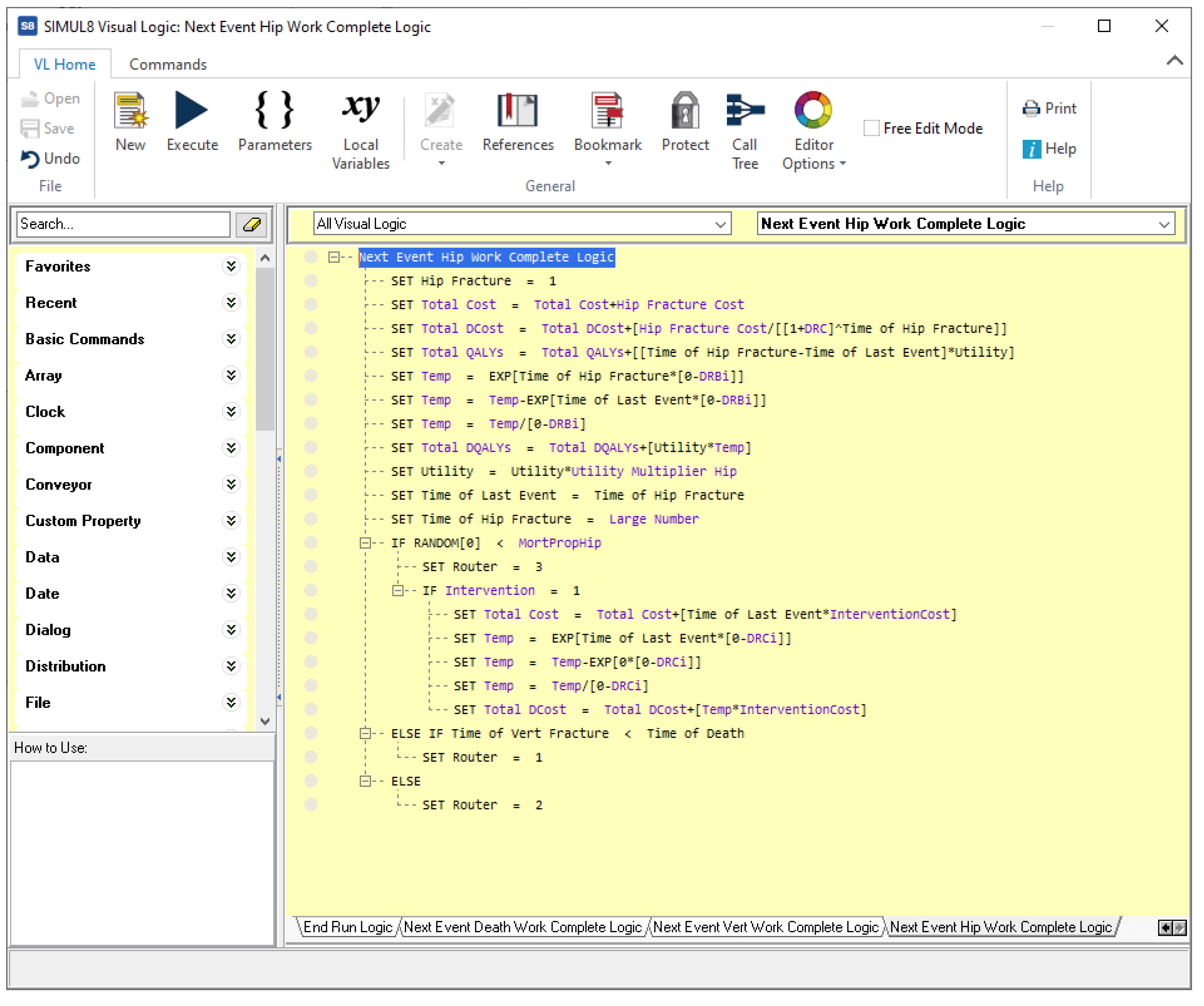Open the End Run Logic tab
Image resolution: width=1204 pixels, height=1006 pixels.
click(x=347, y=928)
